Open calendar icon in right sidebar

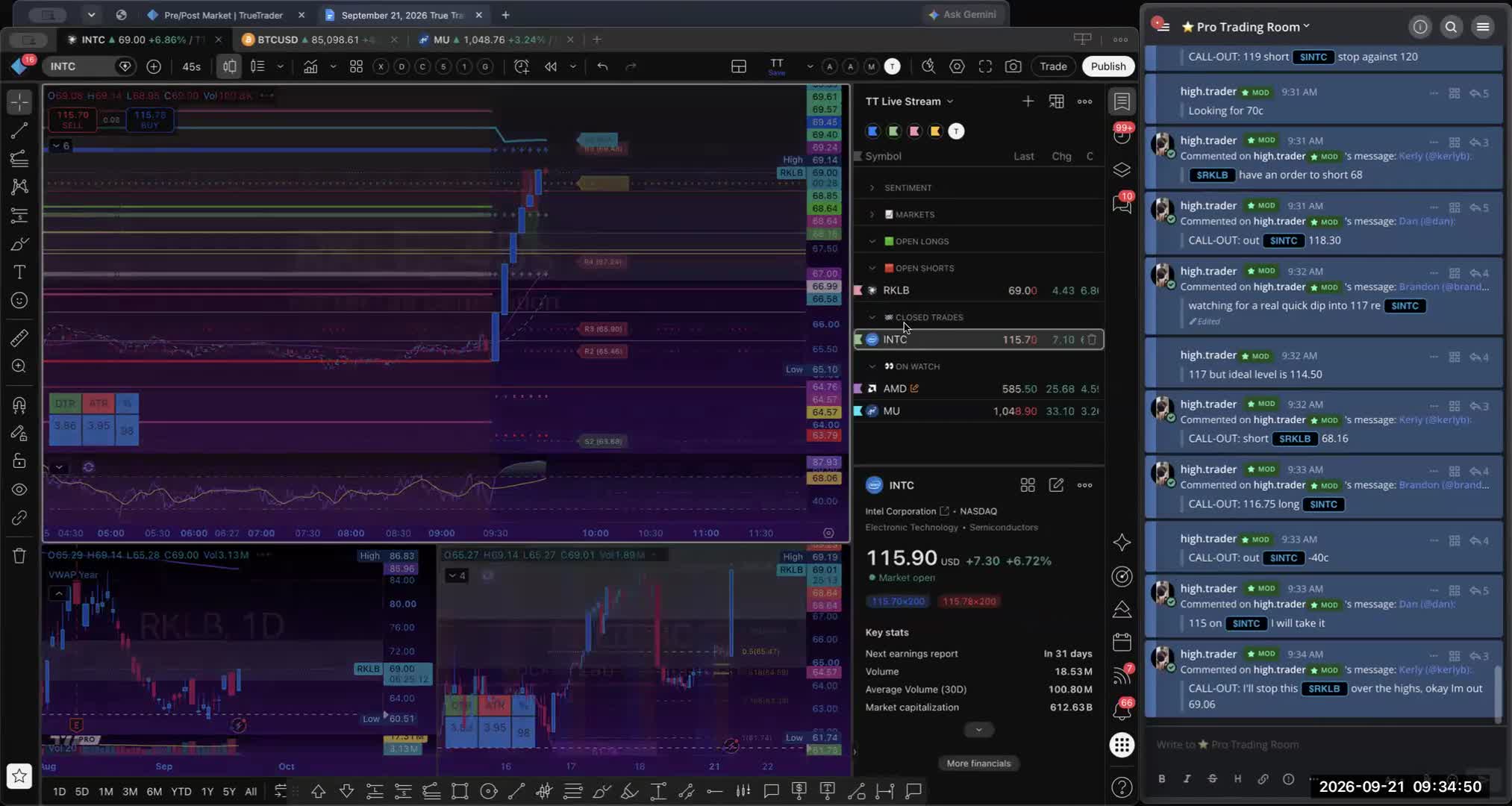[1122, 642]
